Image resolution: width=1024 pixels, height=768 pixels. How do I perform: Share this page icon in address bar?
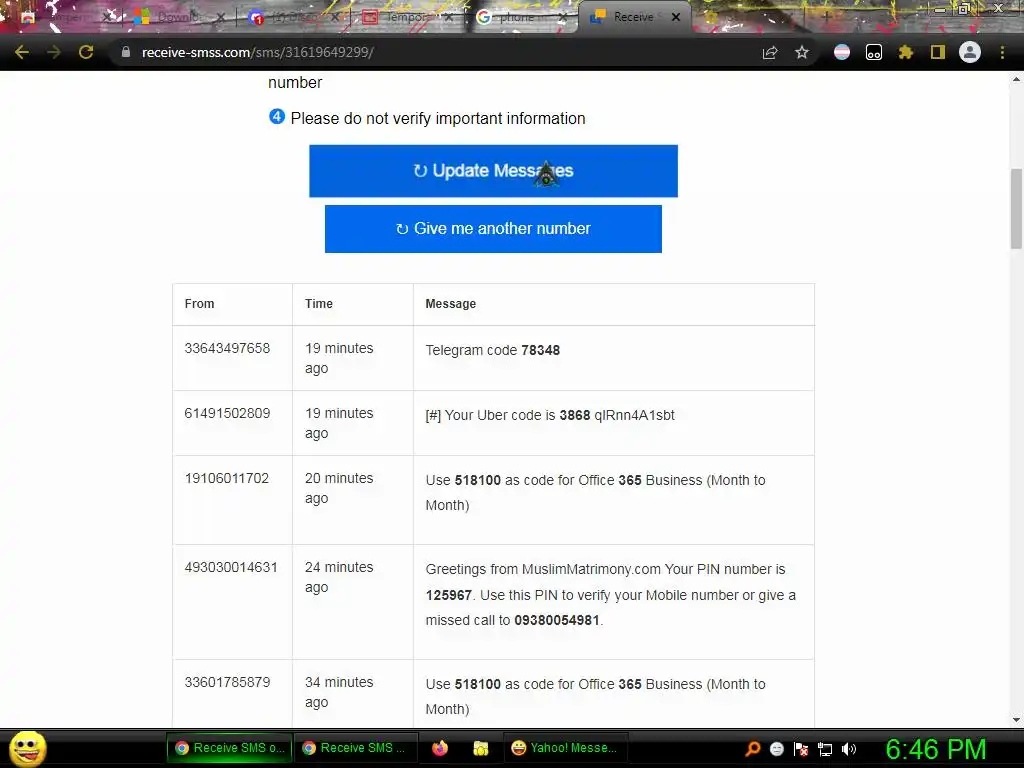click(x=770, y=53)
